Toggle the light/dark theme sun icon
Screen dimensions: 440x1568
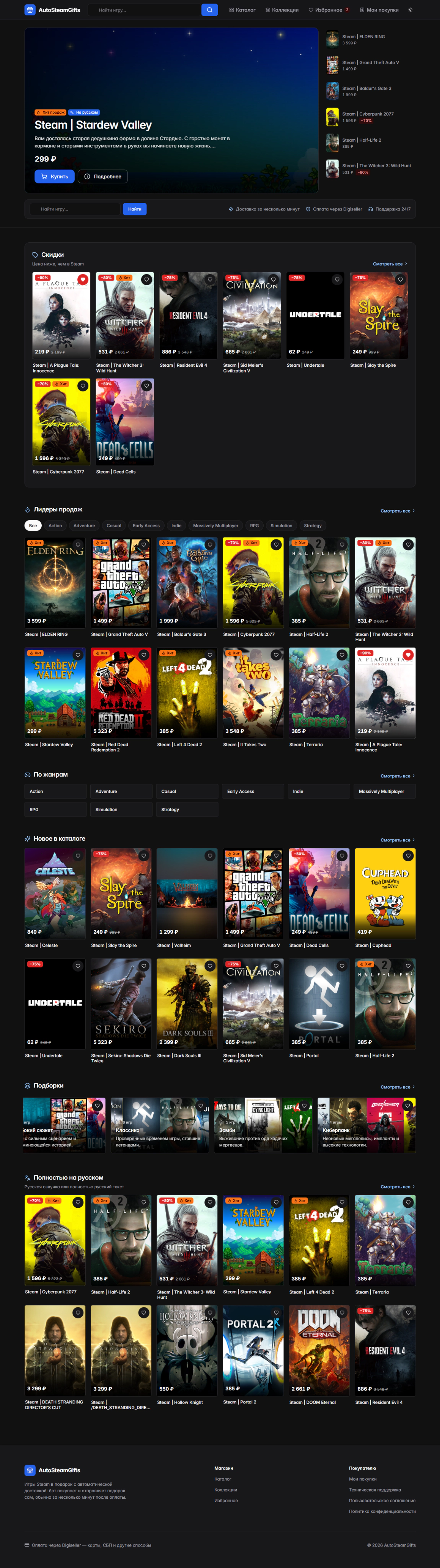[410, 10]
